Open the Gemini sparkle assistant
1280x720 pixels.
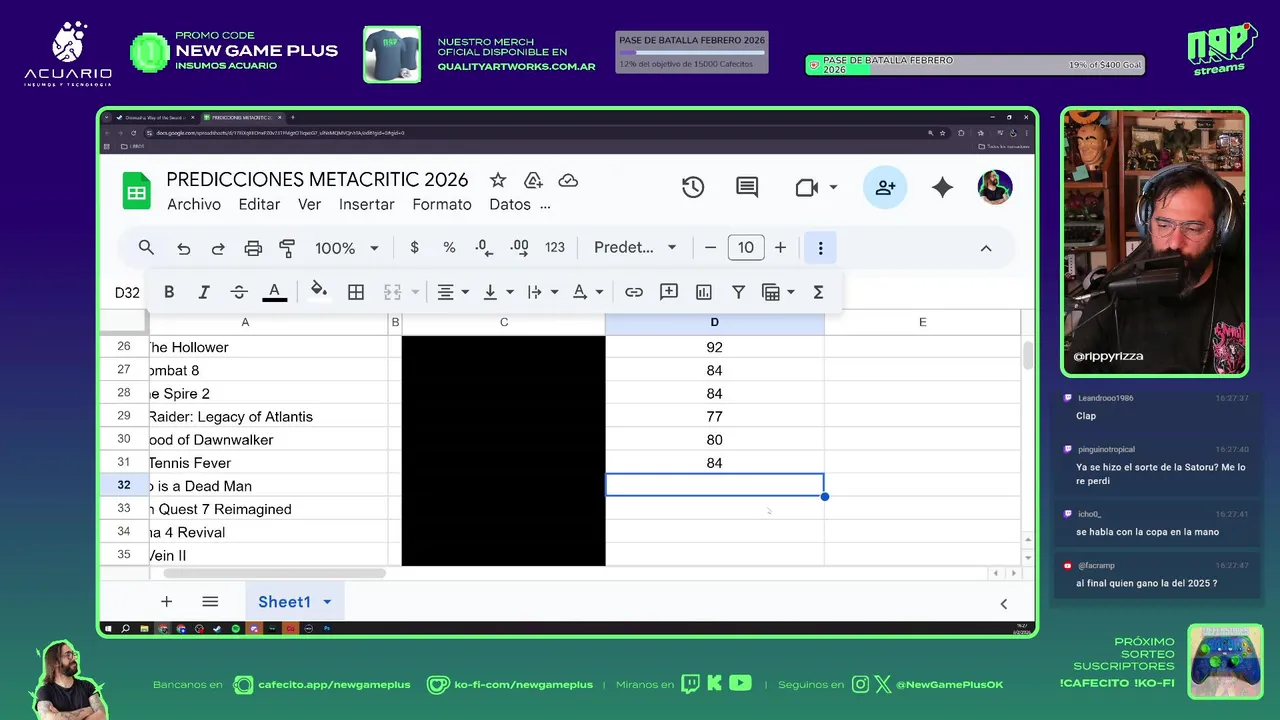(x=942, y=187)
